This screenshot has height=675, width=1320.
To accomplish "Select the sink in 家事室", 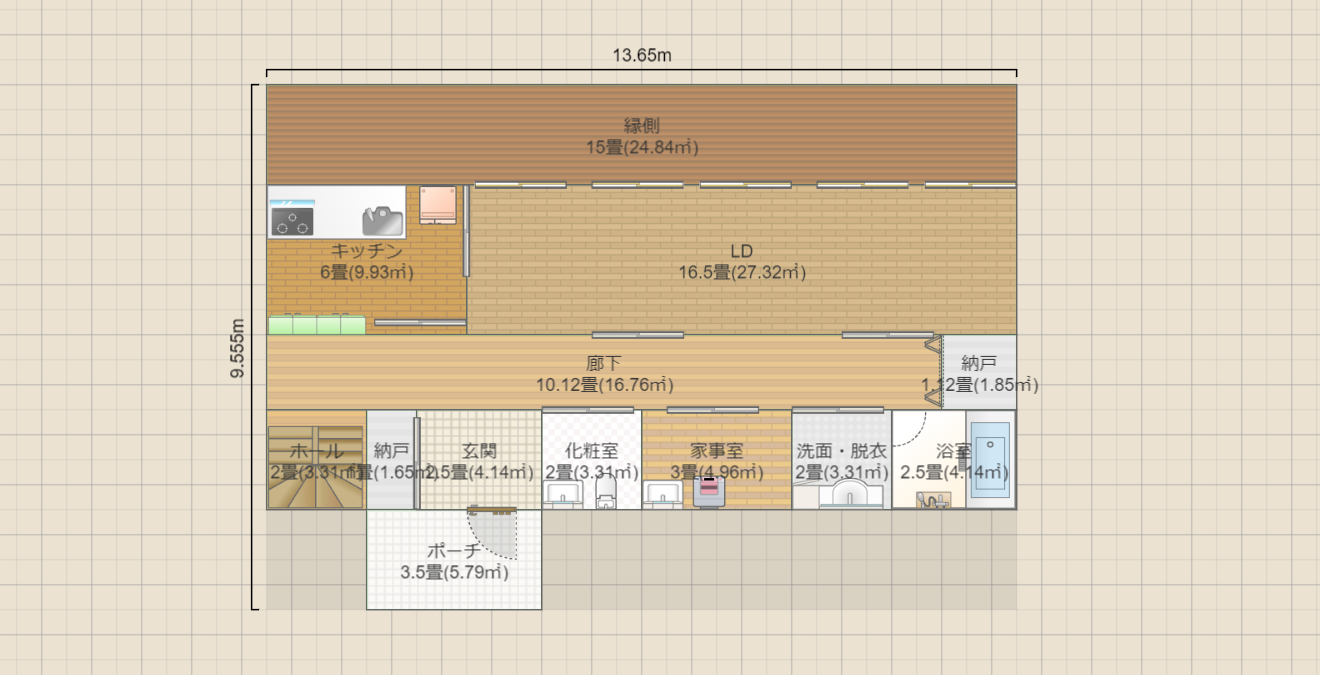I will tap(662, 495).
